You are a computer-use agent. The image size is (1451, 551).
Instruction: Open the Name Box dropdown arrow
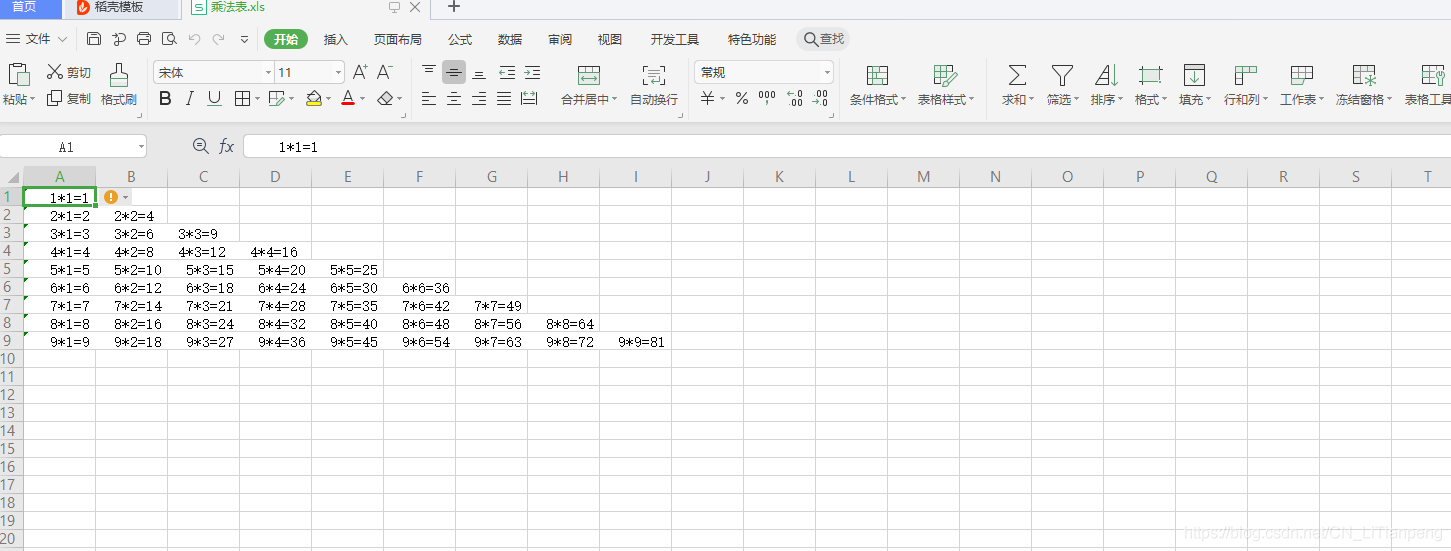pos(141,147)
